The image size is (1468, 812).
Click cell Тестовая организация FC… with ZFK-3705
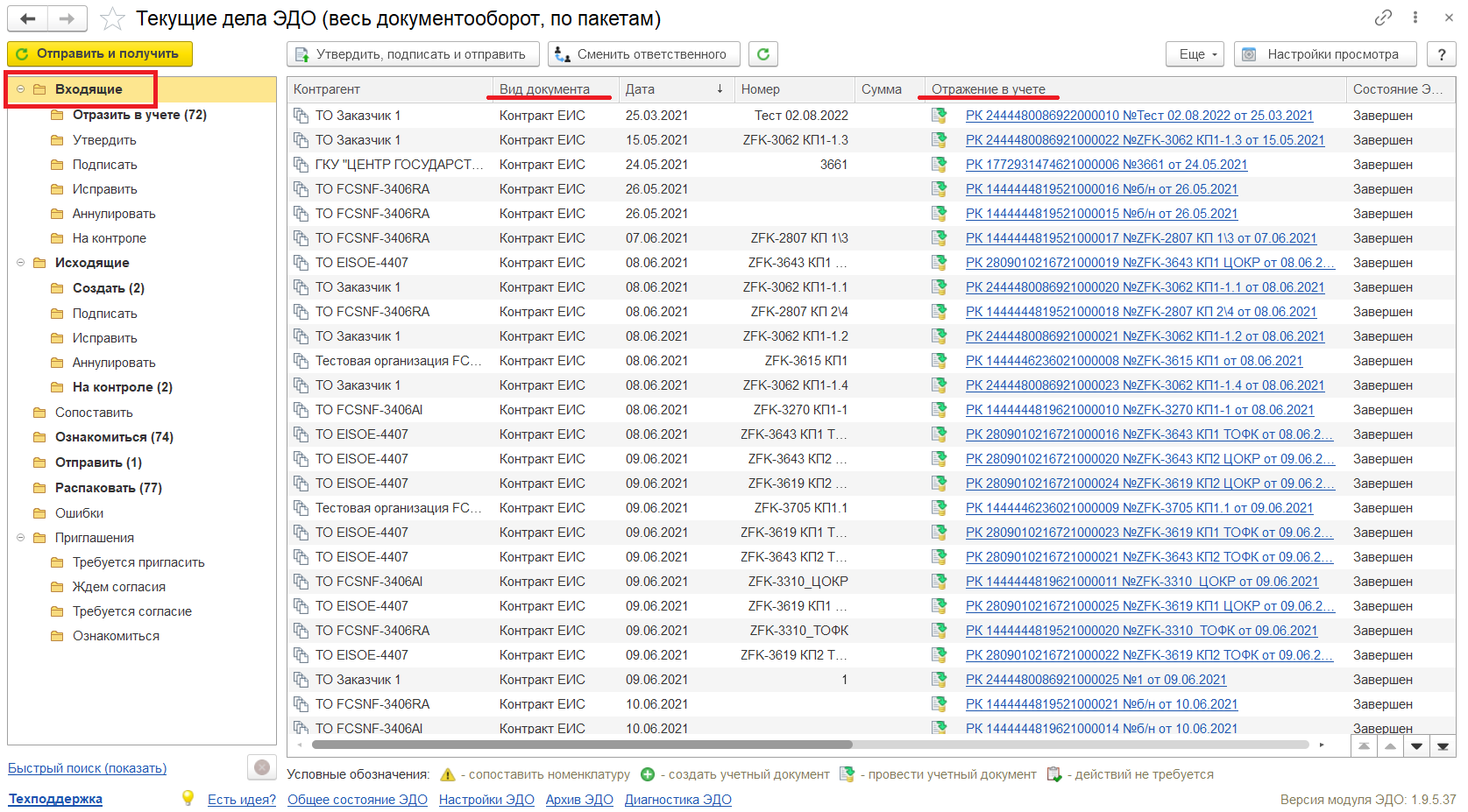(x=398, y=508)
